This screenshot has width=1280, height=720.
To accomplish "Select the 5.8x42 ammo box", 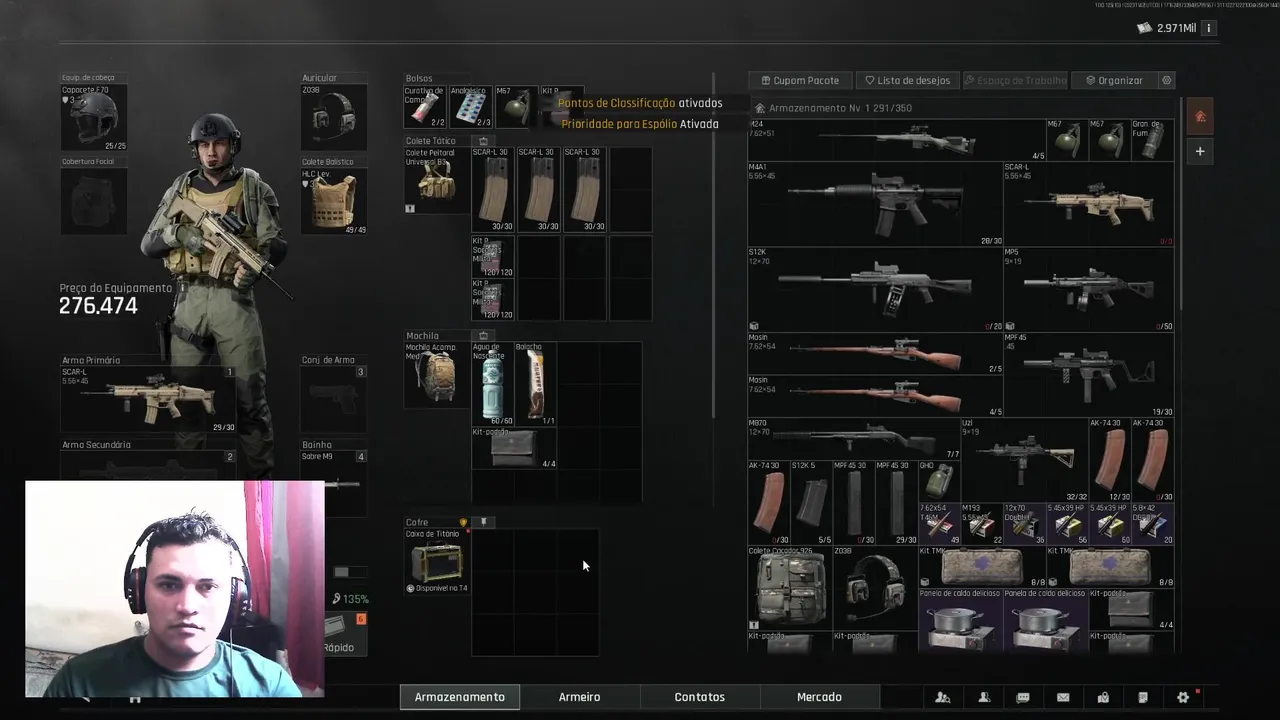I will [x=1153, y=523].
